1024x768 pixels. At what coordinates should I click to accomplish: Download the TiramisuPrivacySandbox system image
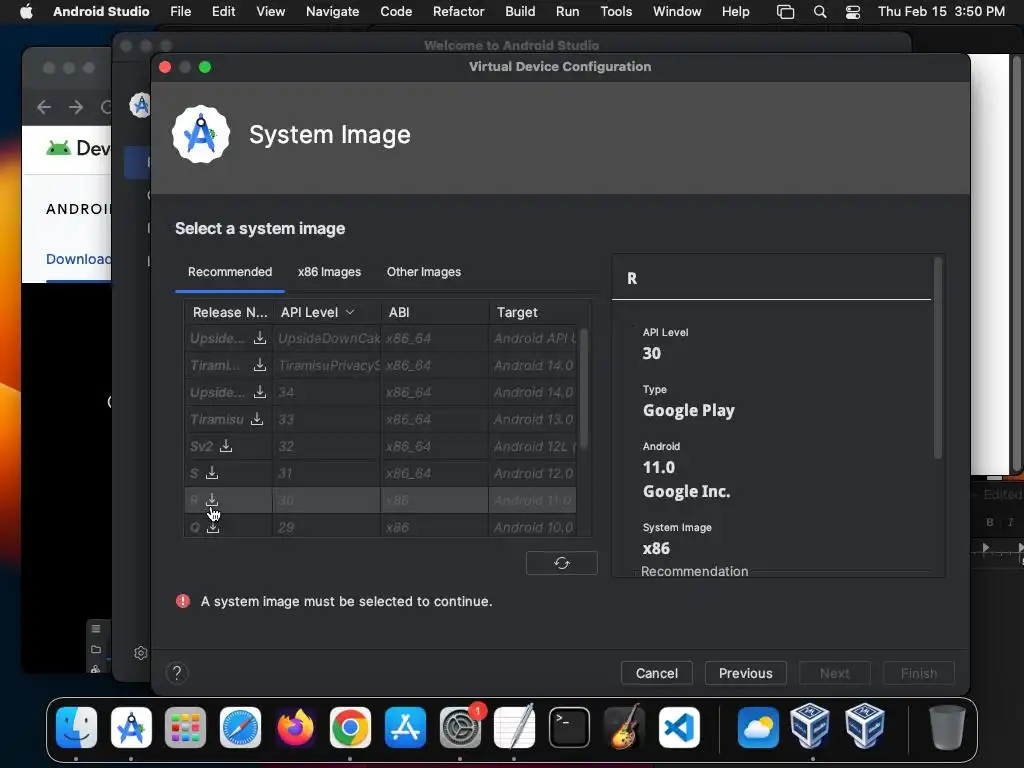pyautogui.click(x=260, y=364)
